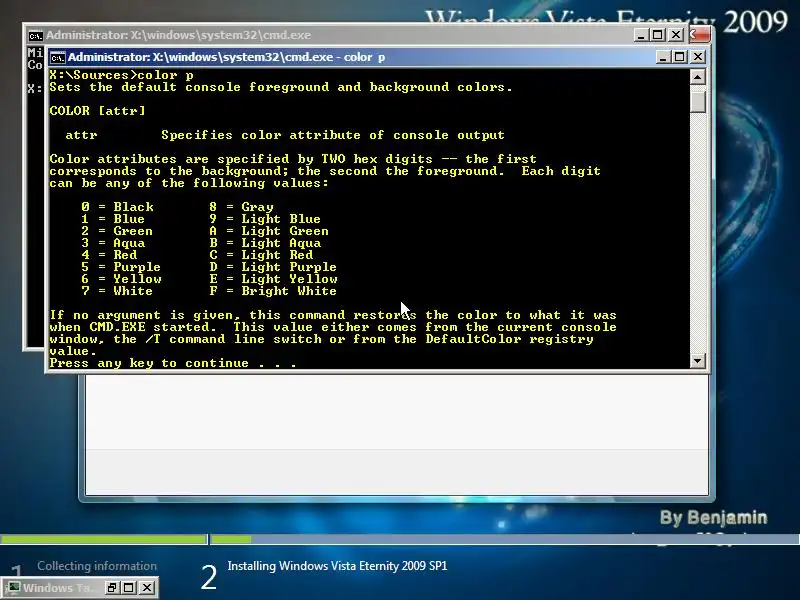The height and width of the screenshot is (600, 800).
Task: Click the 'Specifies color attribute of console output' text
Action: (x=333, y=135)
